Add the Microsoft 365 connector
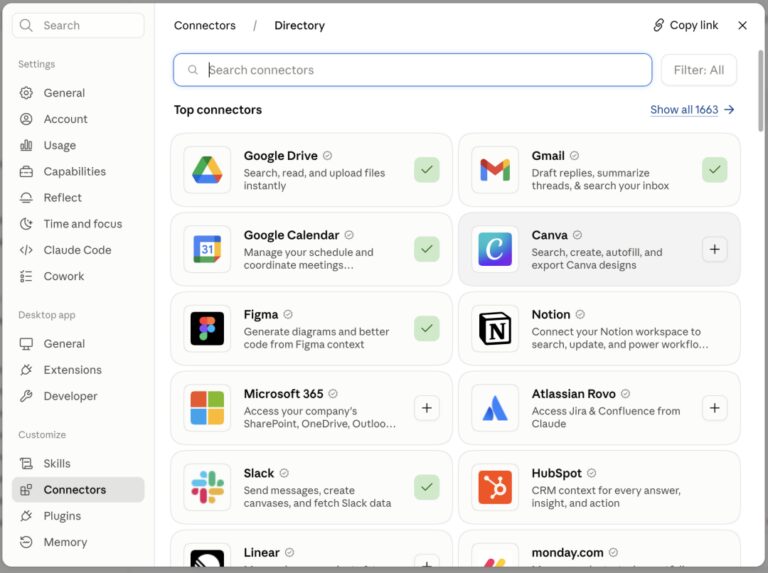The width and height of the screenshot is (768, 573). tap(427, 408)
